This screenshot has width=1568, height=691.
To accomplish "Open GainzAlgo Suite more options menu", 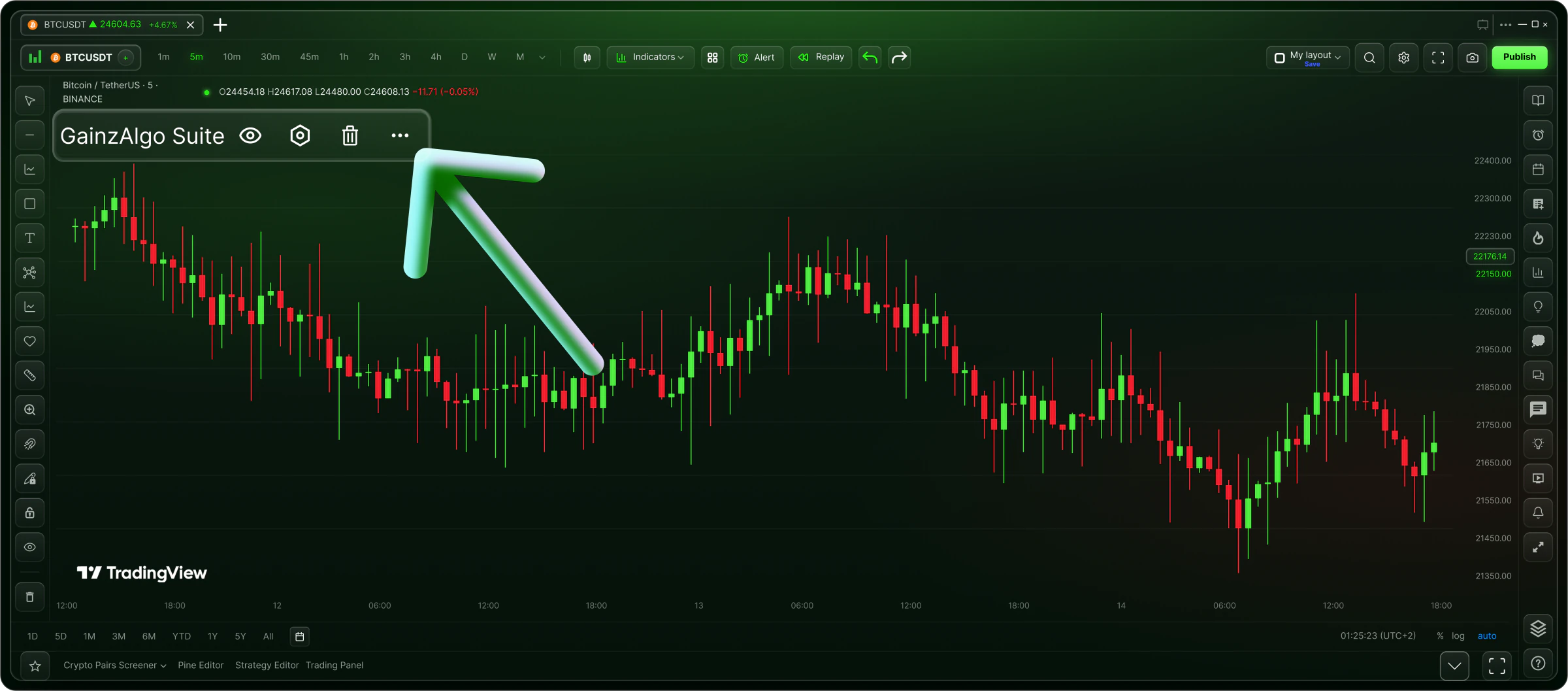I will coord(400,135).
